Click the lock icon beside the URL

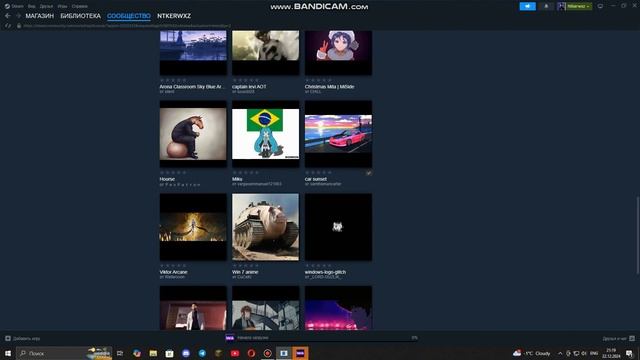[x=19, y=26]
